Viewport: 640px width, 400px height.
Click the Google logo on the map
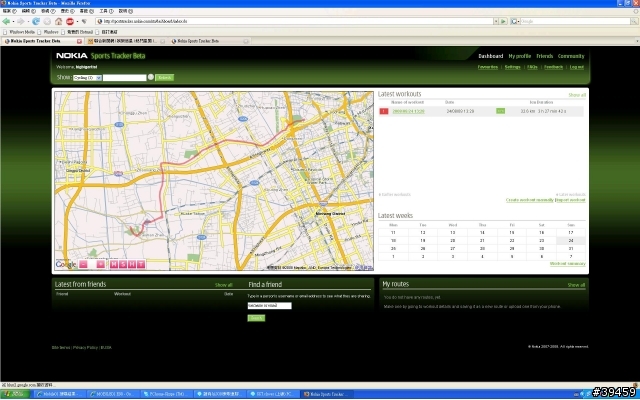pos(66,264)
